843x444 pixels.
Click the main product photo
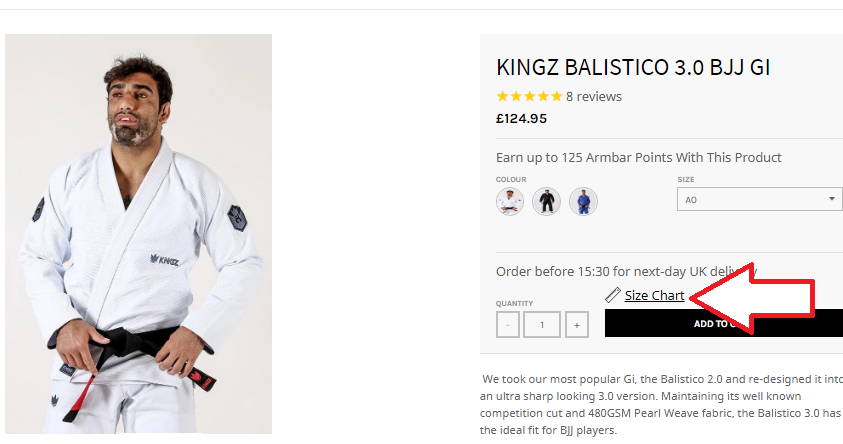(139, 234)
